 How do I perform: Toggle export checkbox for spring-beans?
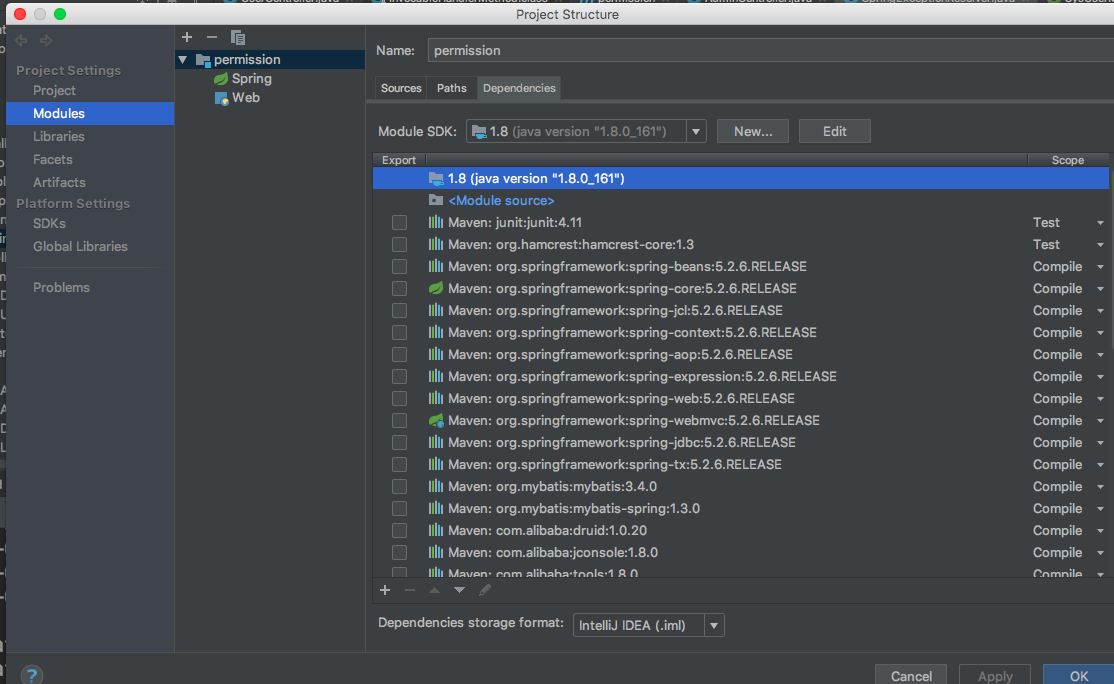(399, 266)
